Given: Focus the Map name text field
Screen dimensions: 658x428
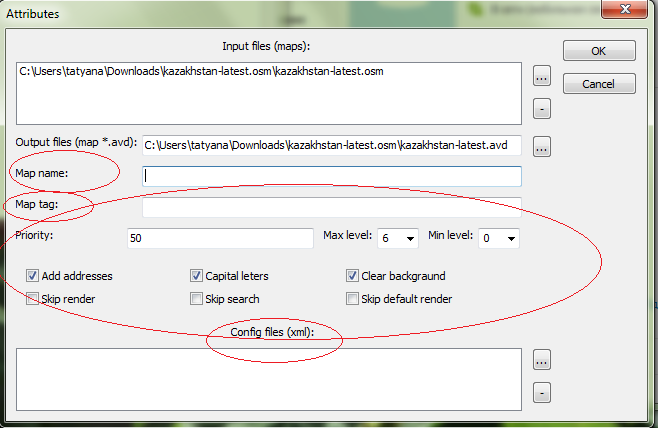Looking at the screenshot, I should [332, 176].
